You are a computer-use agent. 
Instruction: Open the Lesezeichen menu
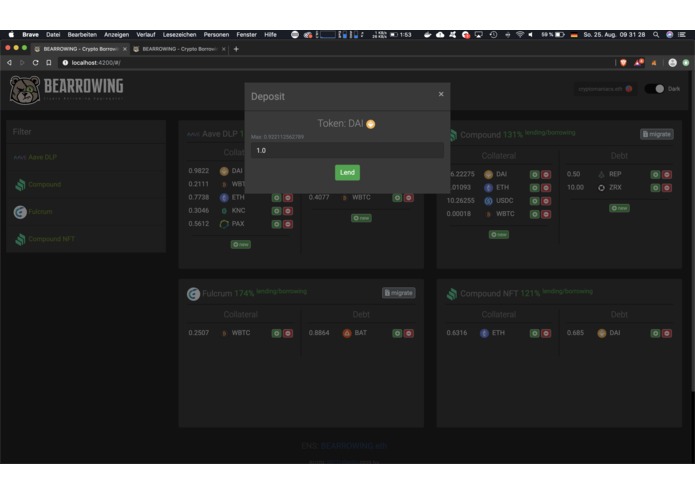pyautogui.click(x=180, y=35)
